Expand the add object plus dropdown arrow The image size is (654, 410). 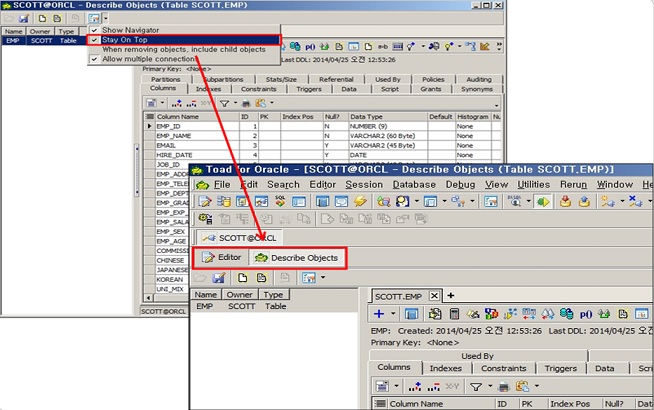pos(392,314)
